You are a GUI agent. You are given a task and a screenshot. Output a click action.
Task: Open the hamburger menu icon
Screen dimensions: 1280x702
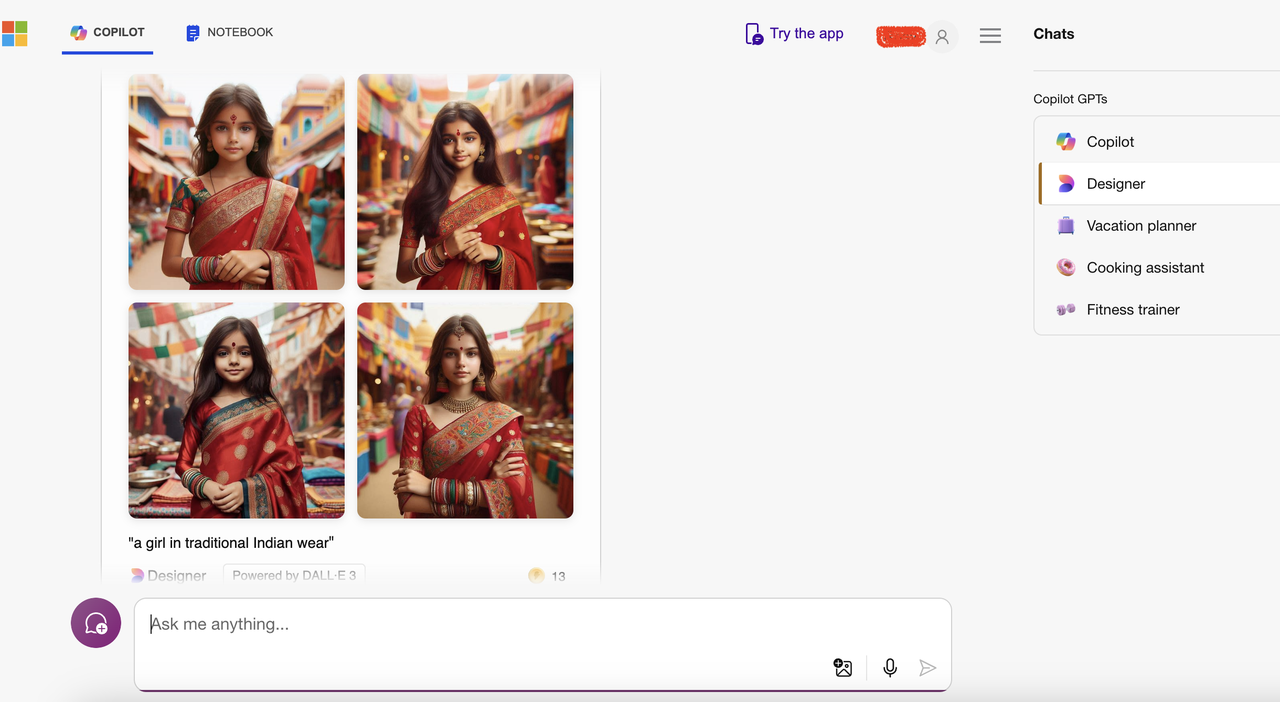(990, 36)
